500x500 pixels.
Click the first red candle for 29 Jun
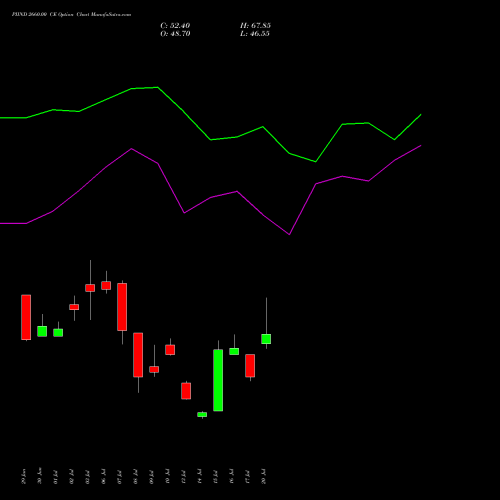pyautogui.click(x=26, y=317)
